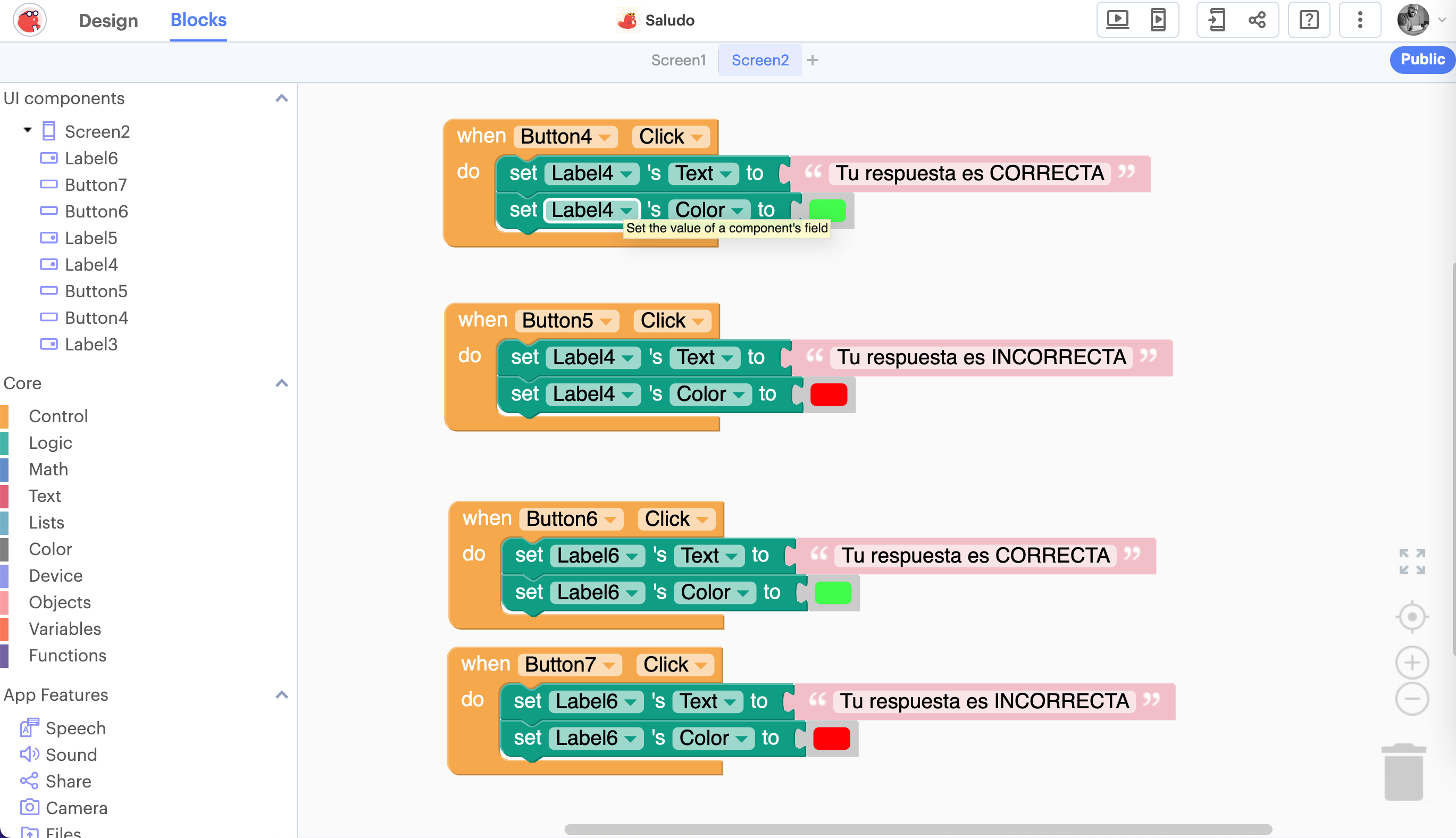This screenshot has height=838, width=1456.
Task: Click the horizontal scrollbar at the bottom
Action: [917, 829]
